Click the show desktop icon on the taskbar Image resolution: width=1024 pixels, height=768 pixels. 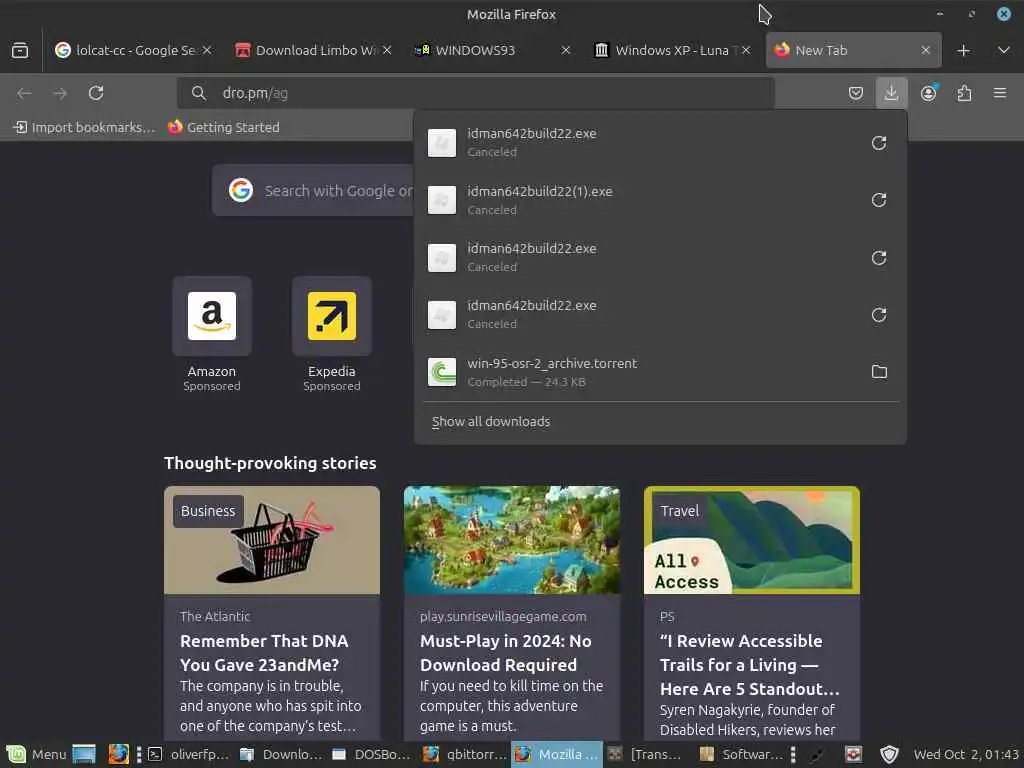(84, 754)
